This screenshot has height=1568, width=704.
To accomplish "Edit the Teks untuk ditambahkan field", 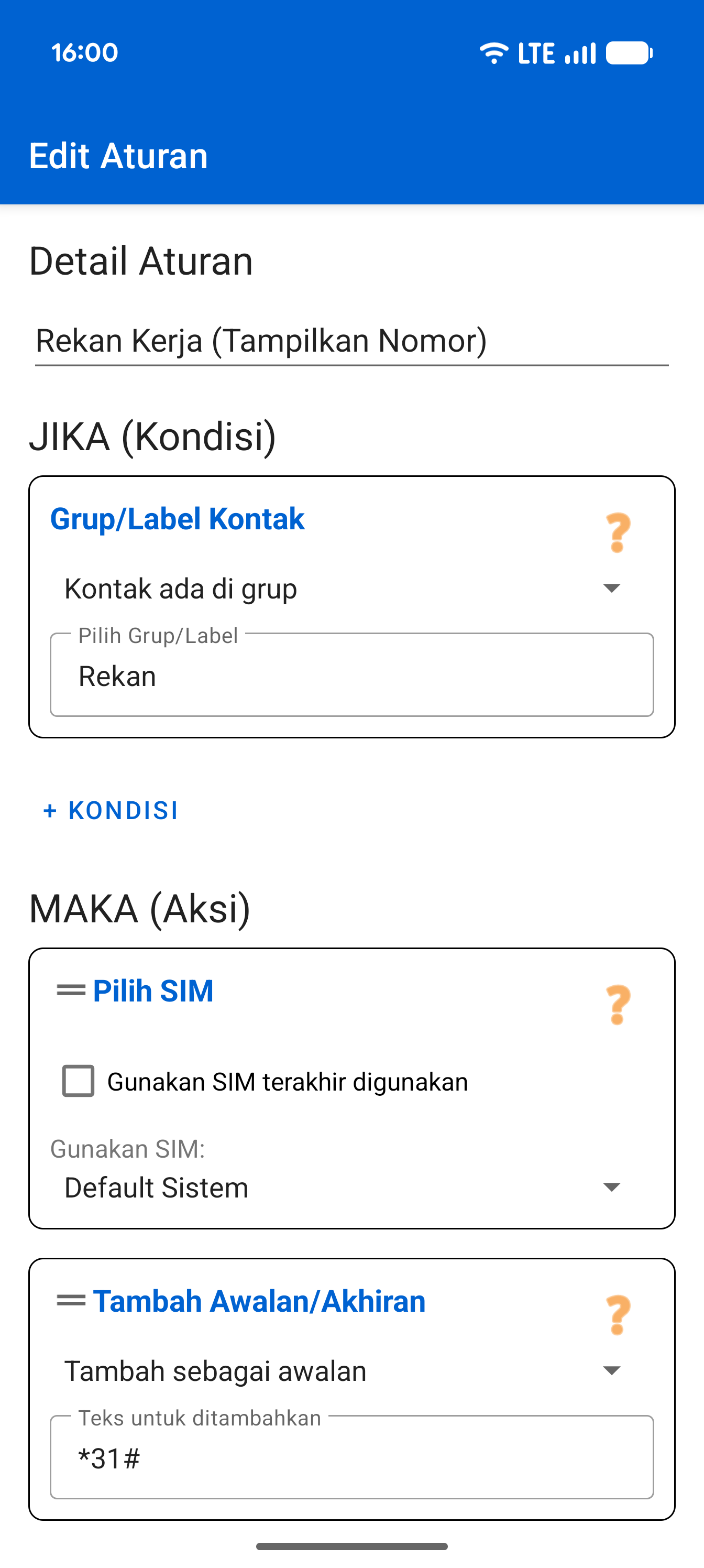I will point(351,1458).
